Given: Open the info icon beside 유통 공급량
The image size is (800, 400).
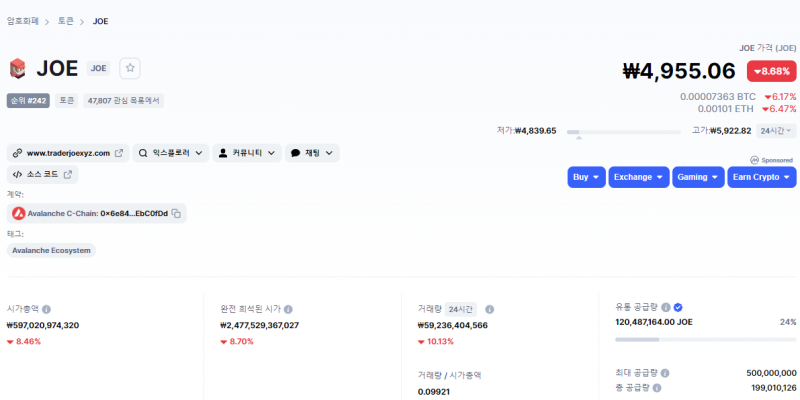Looking at the screenshot, I should (666, 307).
